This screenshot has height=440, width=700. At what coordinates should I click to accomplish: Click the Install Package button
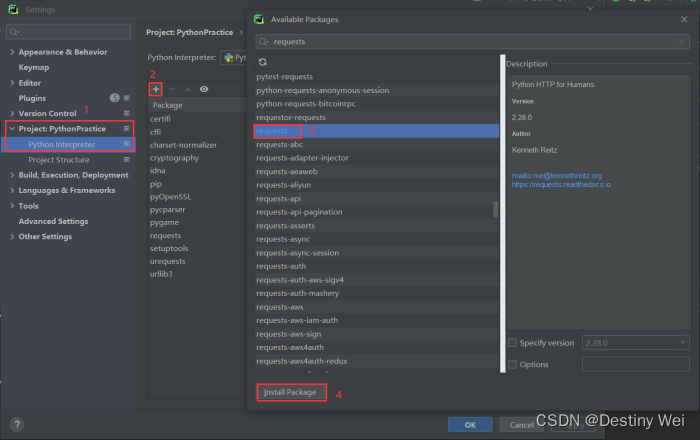click(291, 392)
